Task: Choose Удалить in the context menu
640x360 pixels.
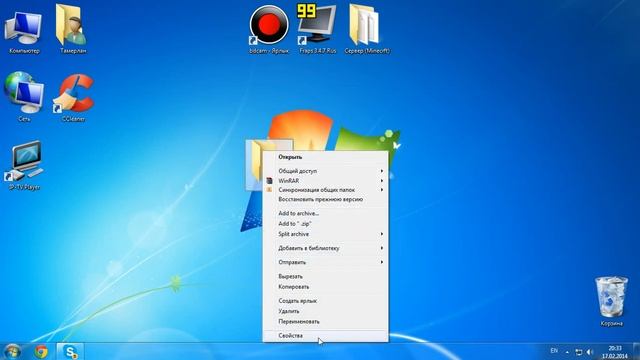Action: point(325,311)
